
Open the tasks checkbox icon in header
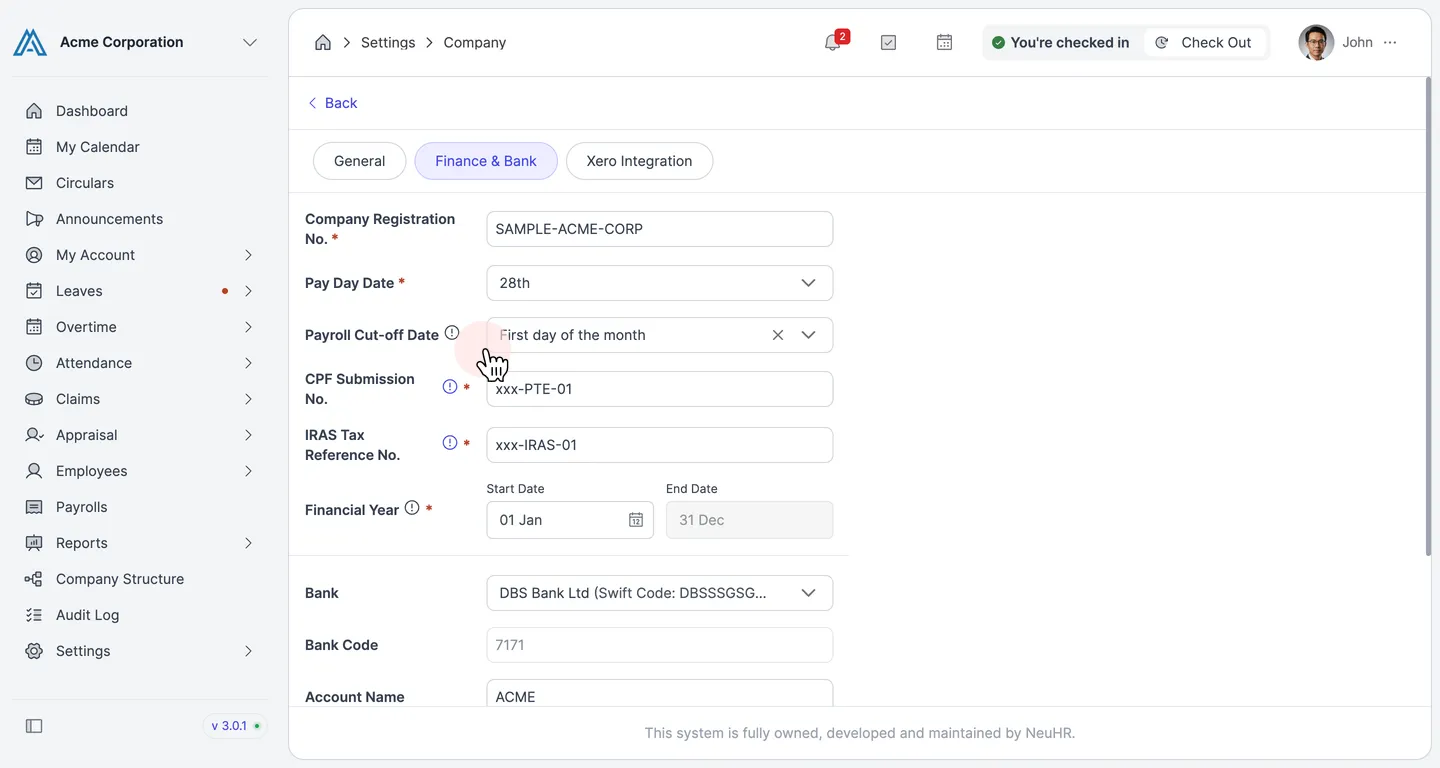(888, 43)
